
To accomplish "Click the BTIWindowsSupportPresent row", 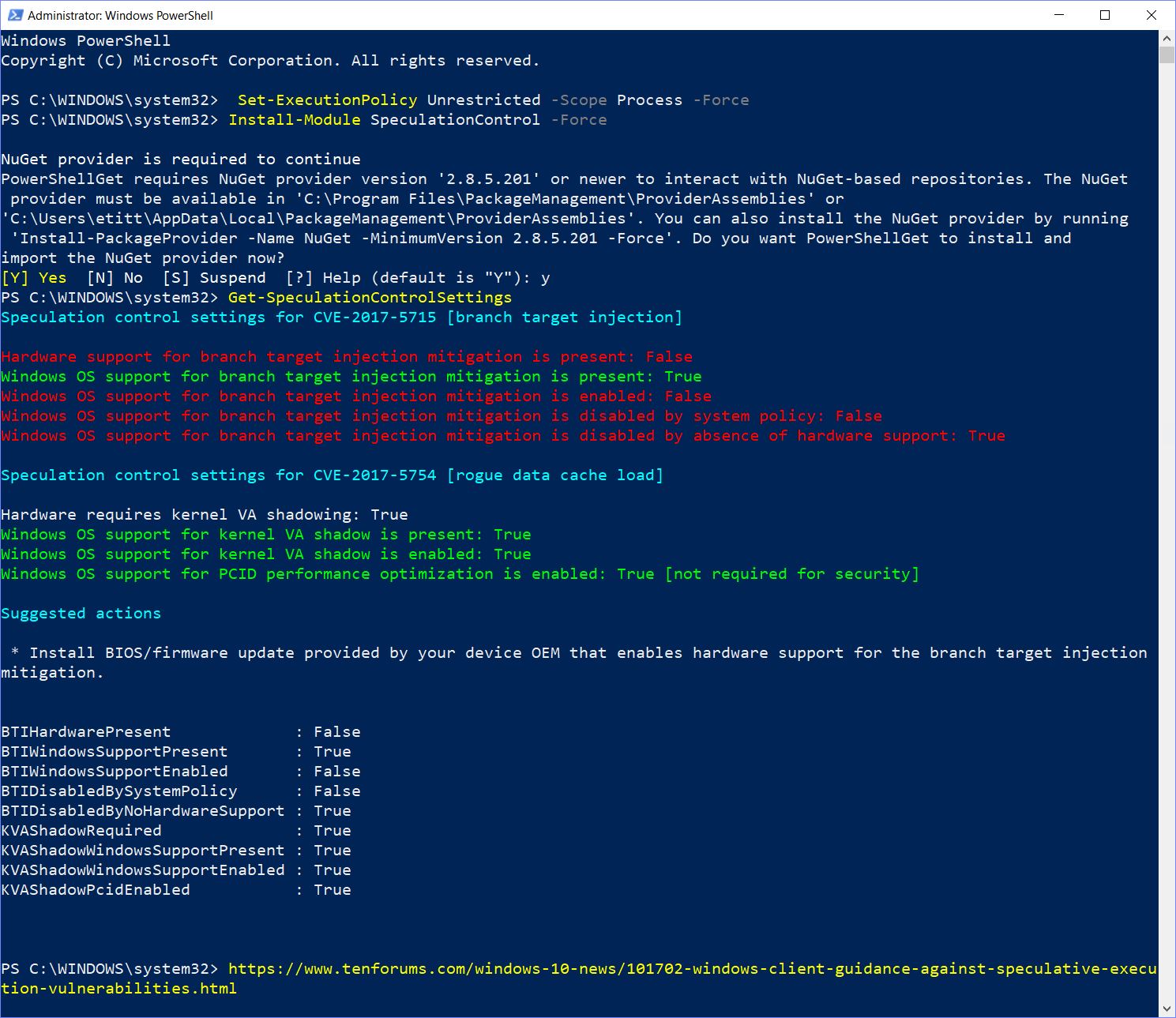I will tap(176, 752).
